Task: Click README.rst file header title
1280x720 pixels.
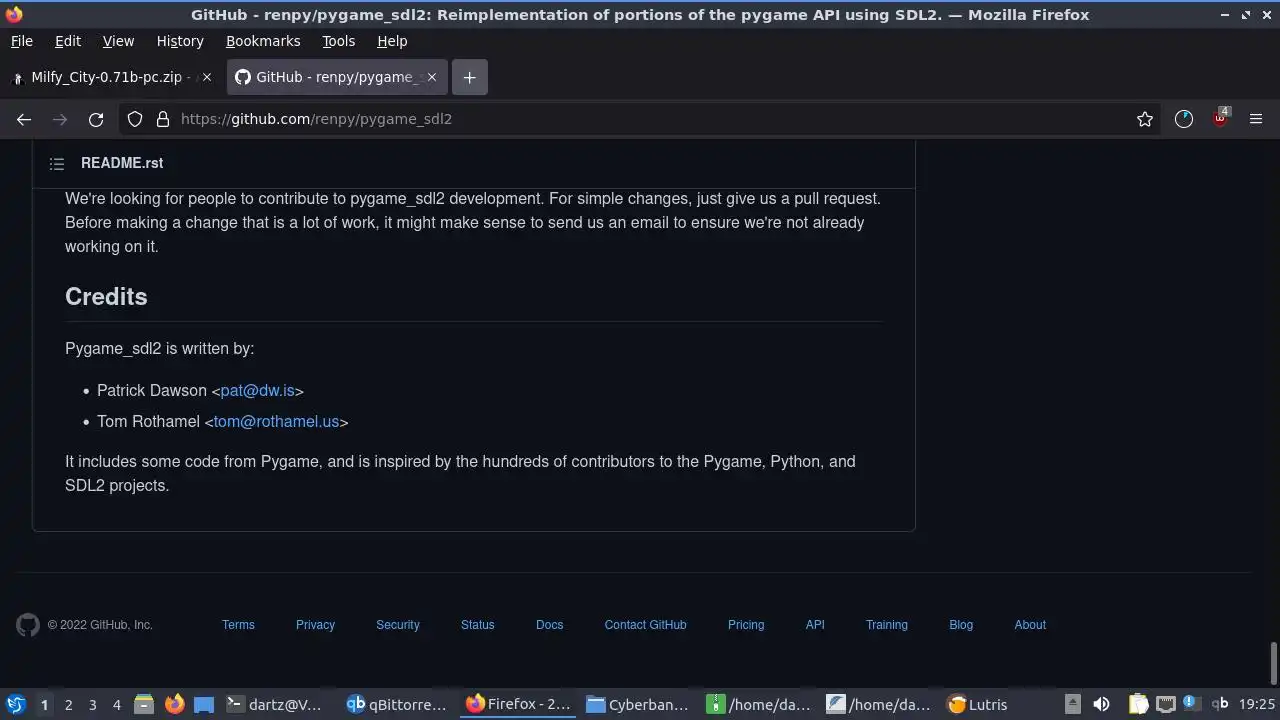Action: point(122,163)
